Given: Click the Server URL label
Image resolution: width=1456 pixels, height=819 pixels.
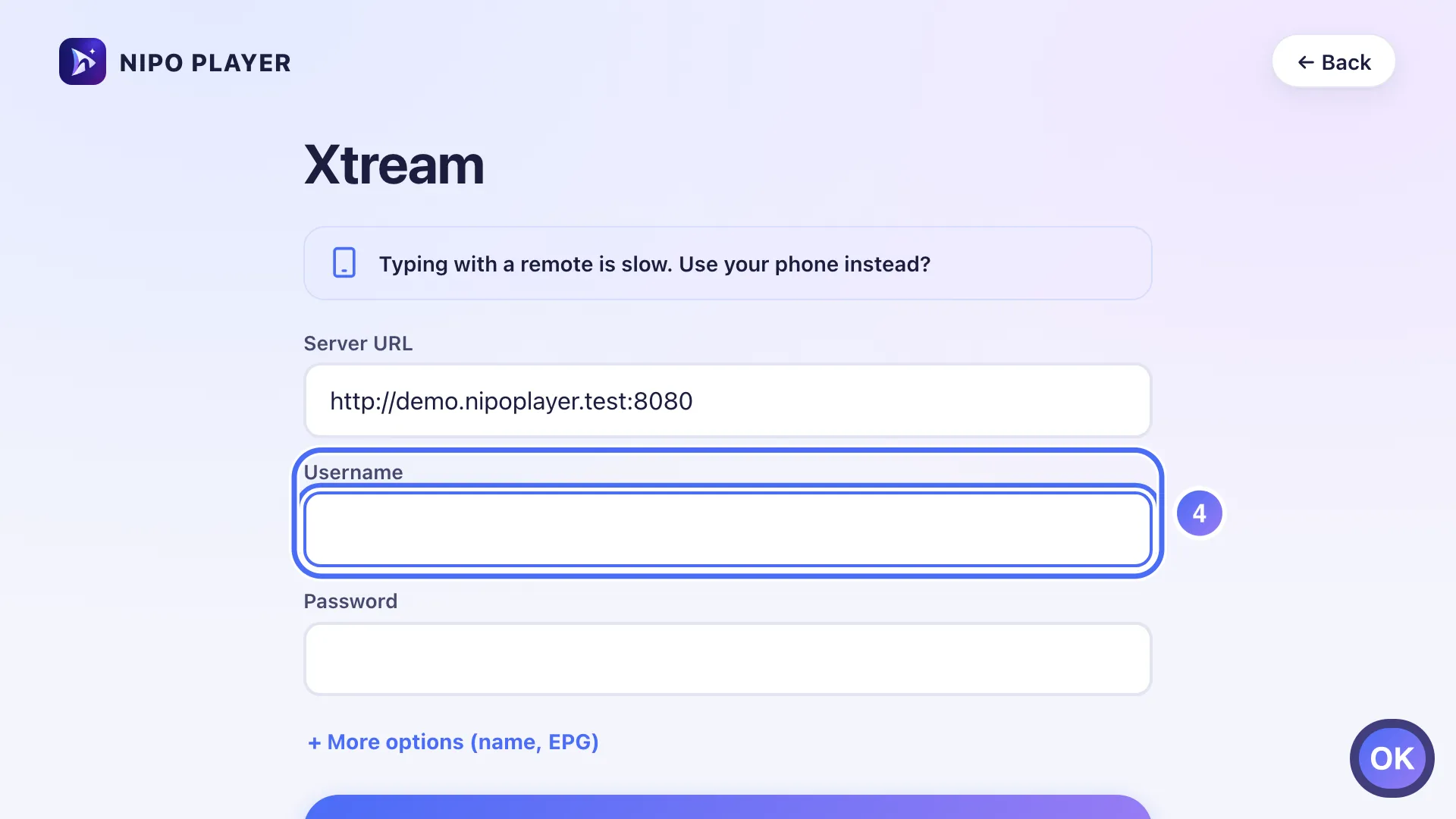Looking at the screenshot, I should 358,344.
